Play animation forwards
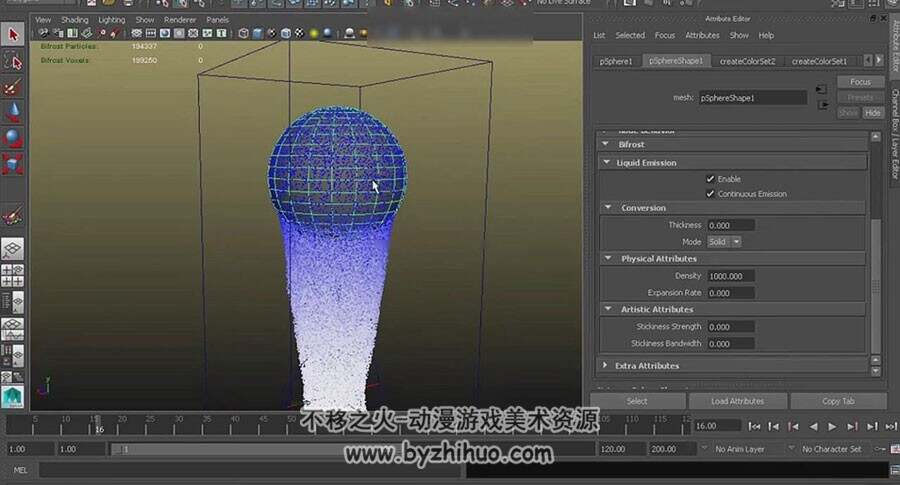Image resolution: width=900 pixels, height=485 pixels. [x=832, y=426]
